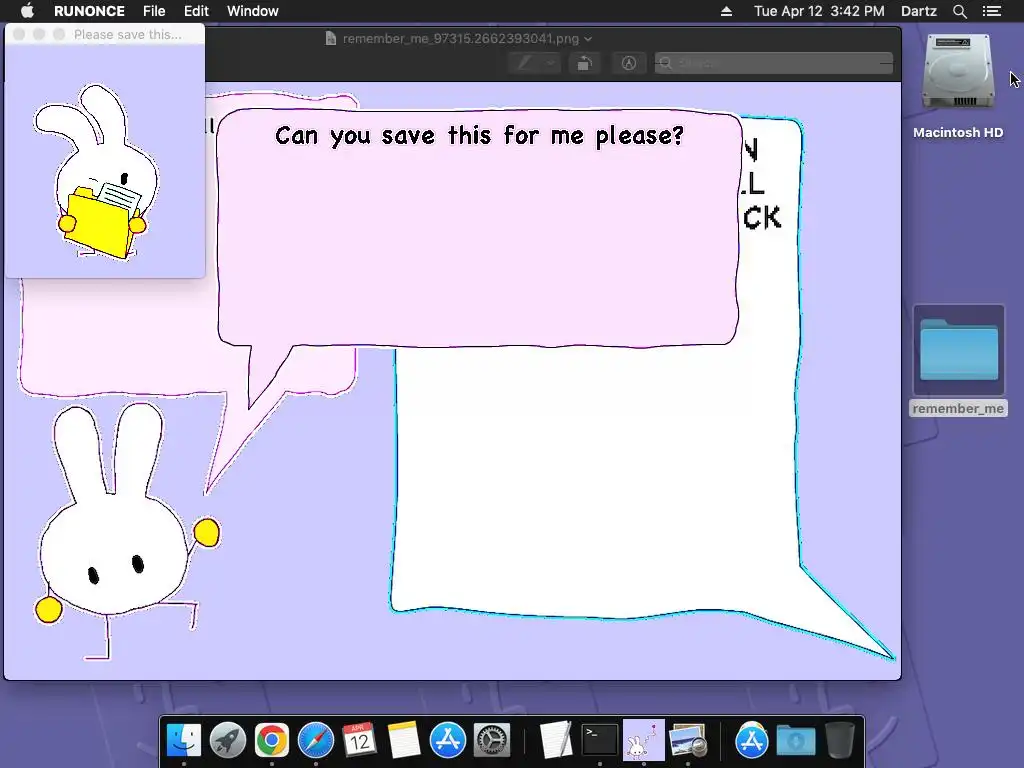1024x768 pixels.
Task: Close the 'Please save this...' window
Action: point(19,34)
